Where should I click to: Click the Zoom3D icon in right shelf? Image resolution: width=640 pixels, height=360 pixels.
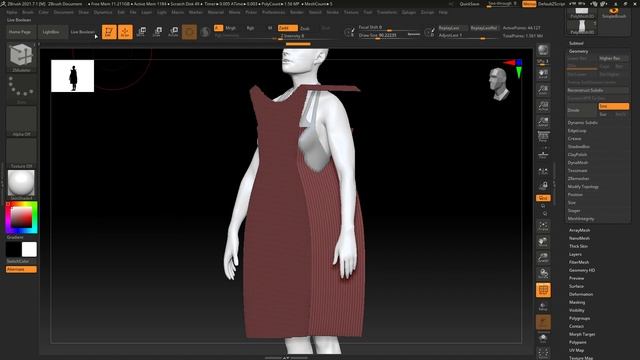543,258
